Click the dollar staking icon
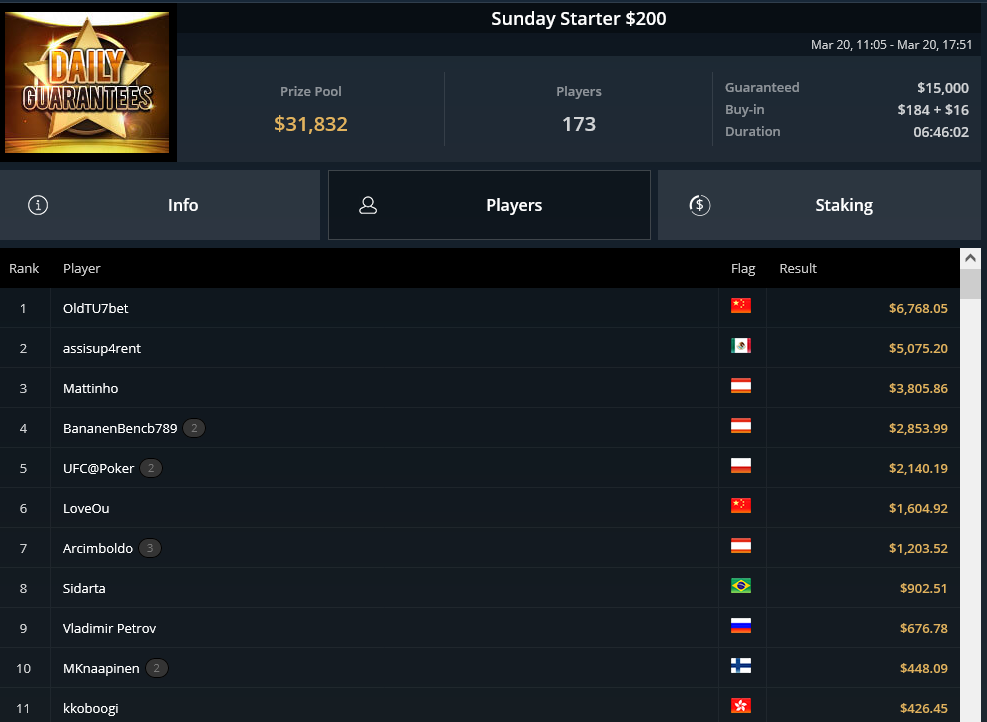This screenshot has height=722, width=987. pyautogui.click(x=699, y=205)
